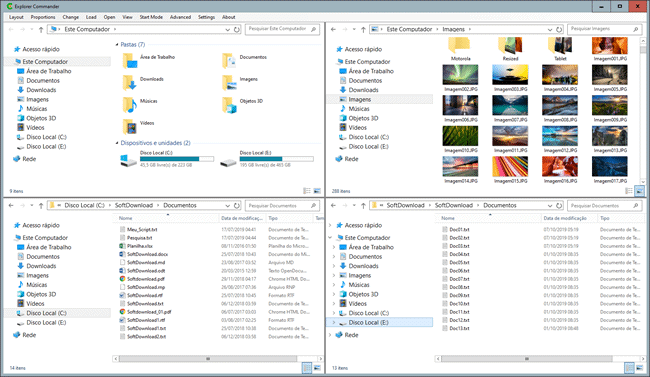Open the Resized folder in Imagens
This screenshot has width=650, height=377.
(x=510, y=49)
